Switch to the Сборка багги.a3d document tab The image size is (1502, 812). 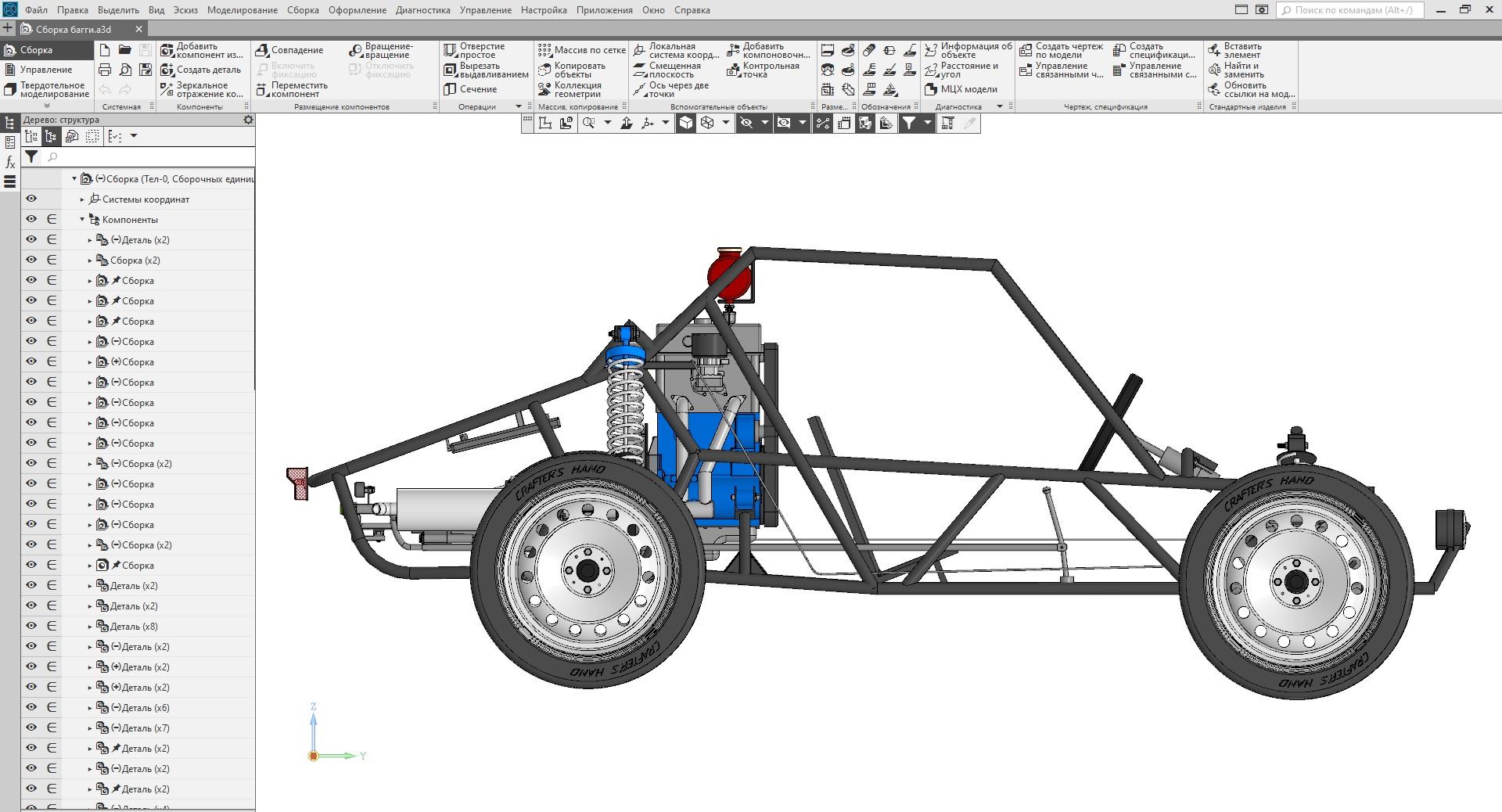(74, 29)
